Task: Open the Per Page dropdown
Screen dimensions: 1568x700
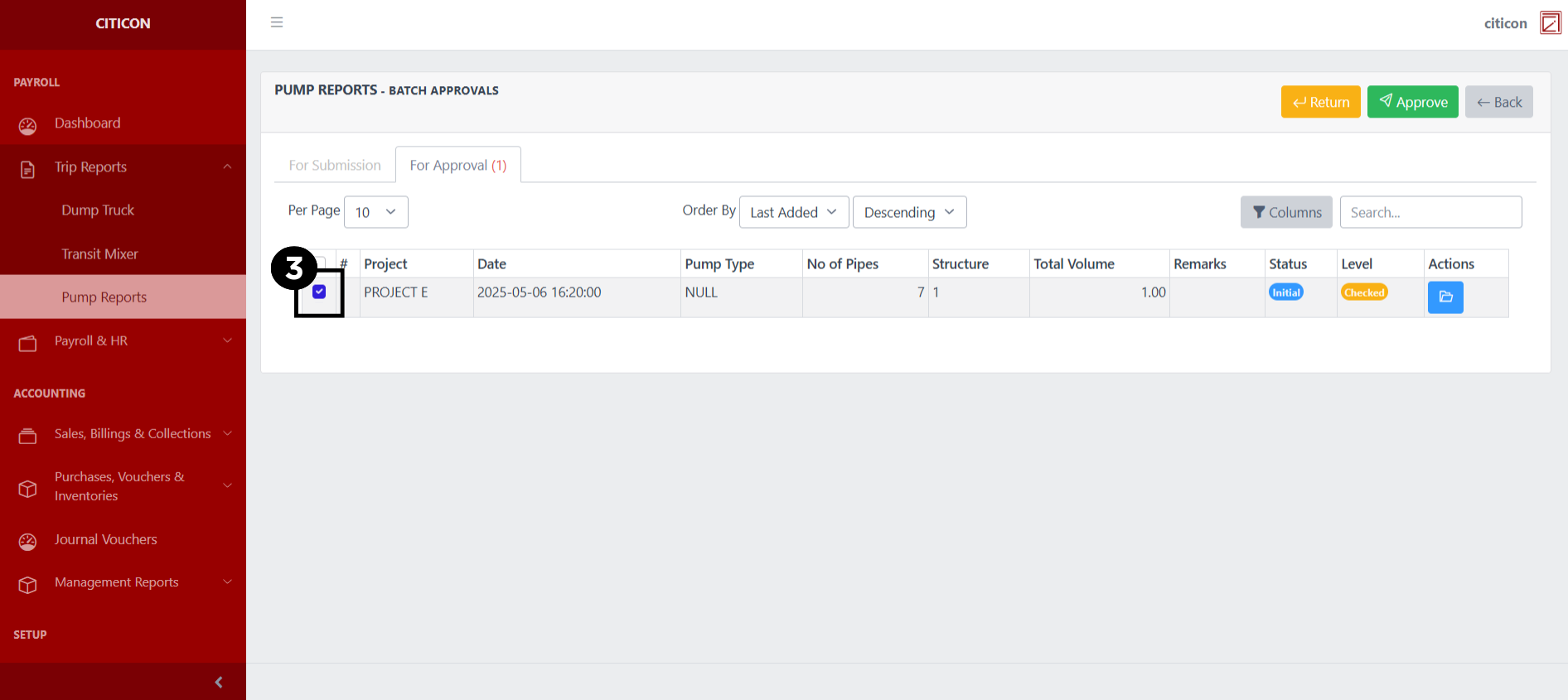Action: [x=375, y=212]
